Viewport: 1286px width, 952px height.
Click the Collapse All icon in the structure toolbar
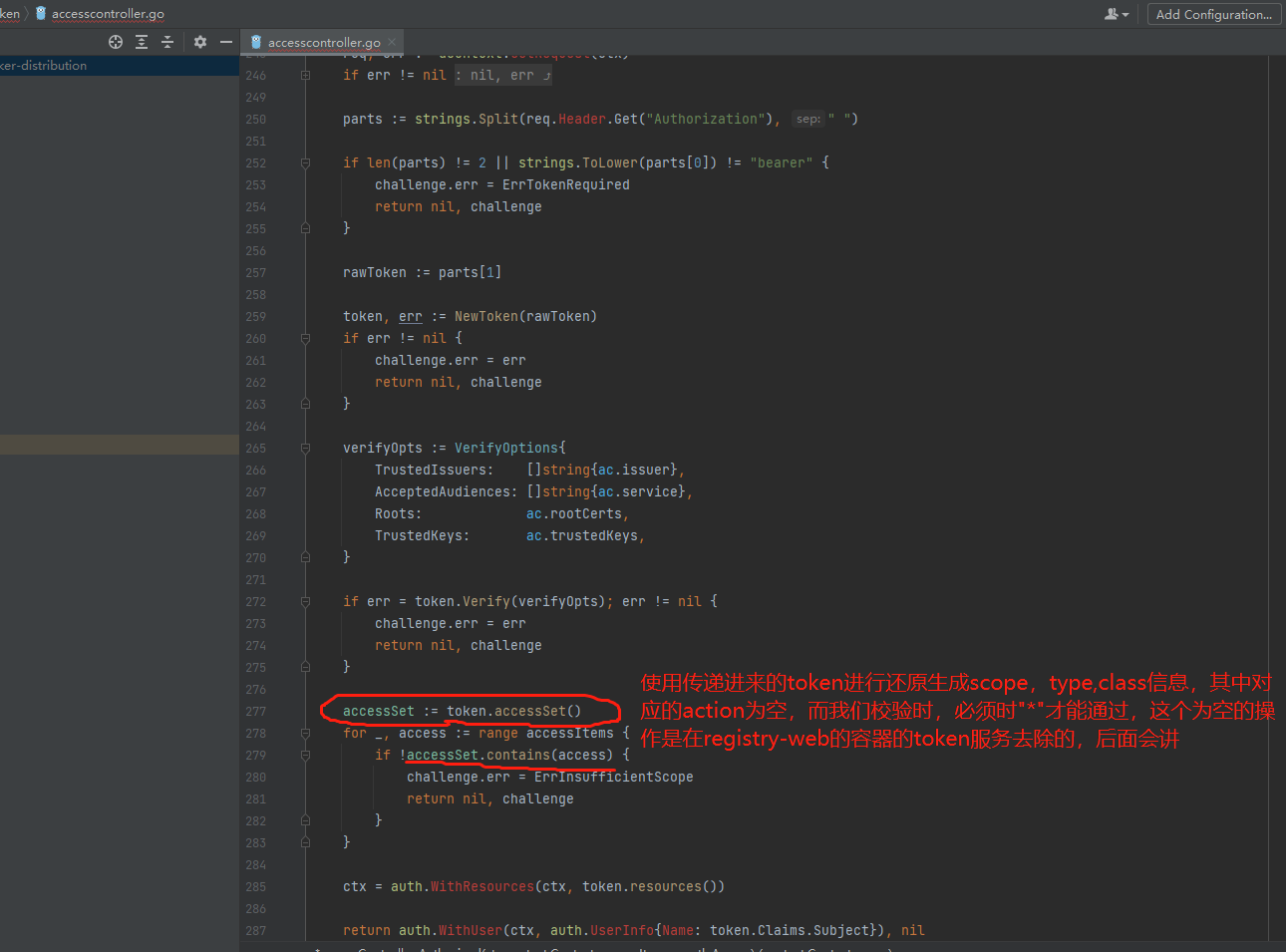pyautogui.click(x=168, y=42)
